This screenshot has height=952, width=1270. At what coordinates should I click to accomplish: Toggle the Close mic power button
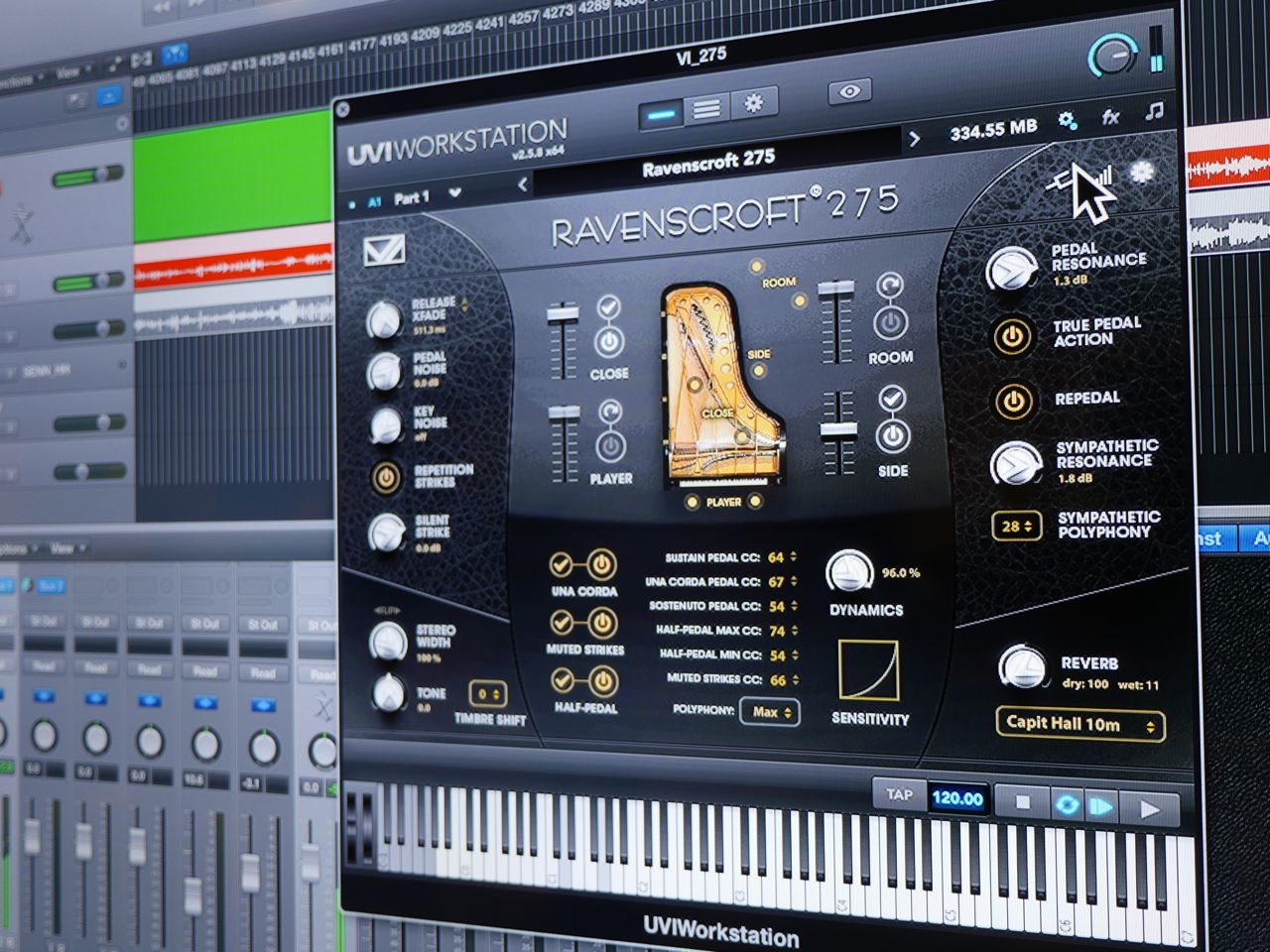tap(609, 342)
